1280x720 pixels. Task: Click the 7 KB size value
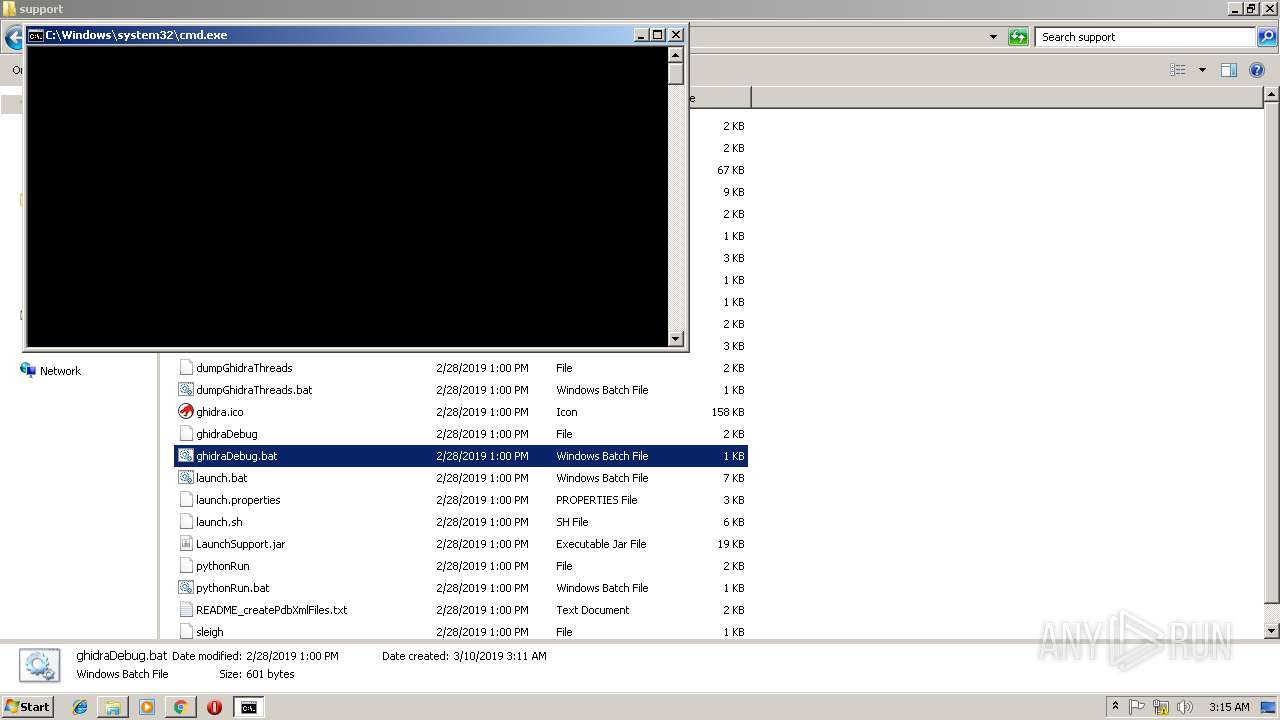pyautogui.click(x=734, y=478)
